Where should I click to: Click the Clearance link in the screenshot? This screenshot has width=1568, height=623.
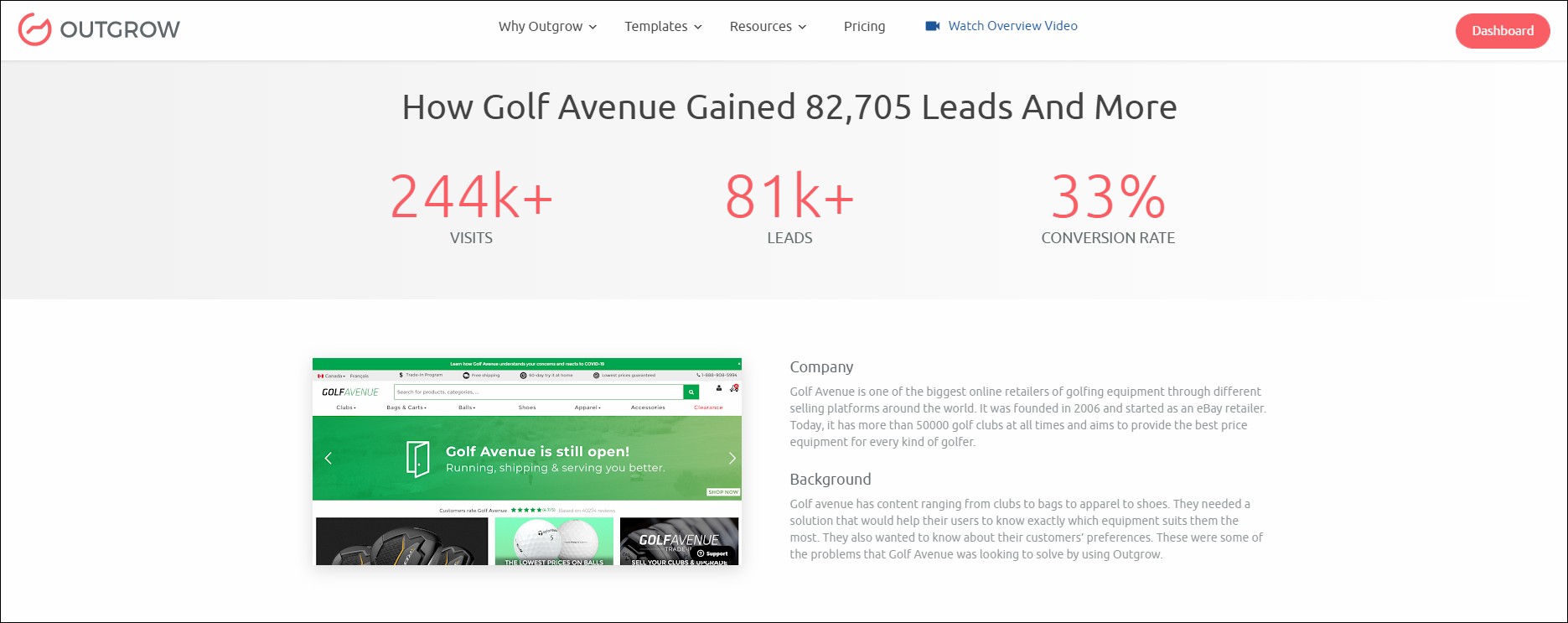(x=708, y=408)
